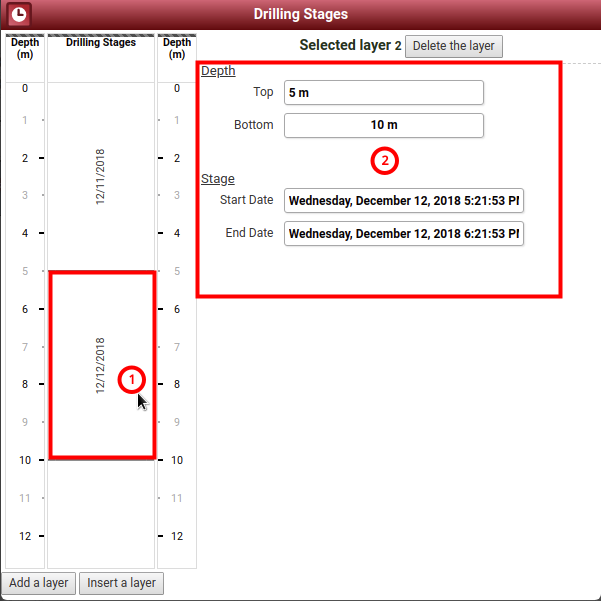The image size is (601, 601).
Task: Open the Start Date field
Action: pos(403,200)
